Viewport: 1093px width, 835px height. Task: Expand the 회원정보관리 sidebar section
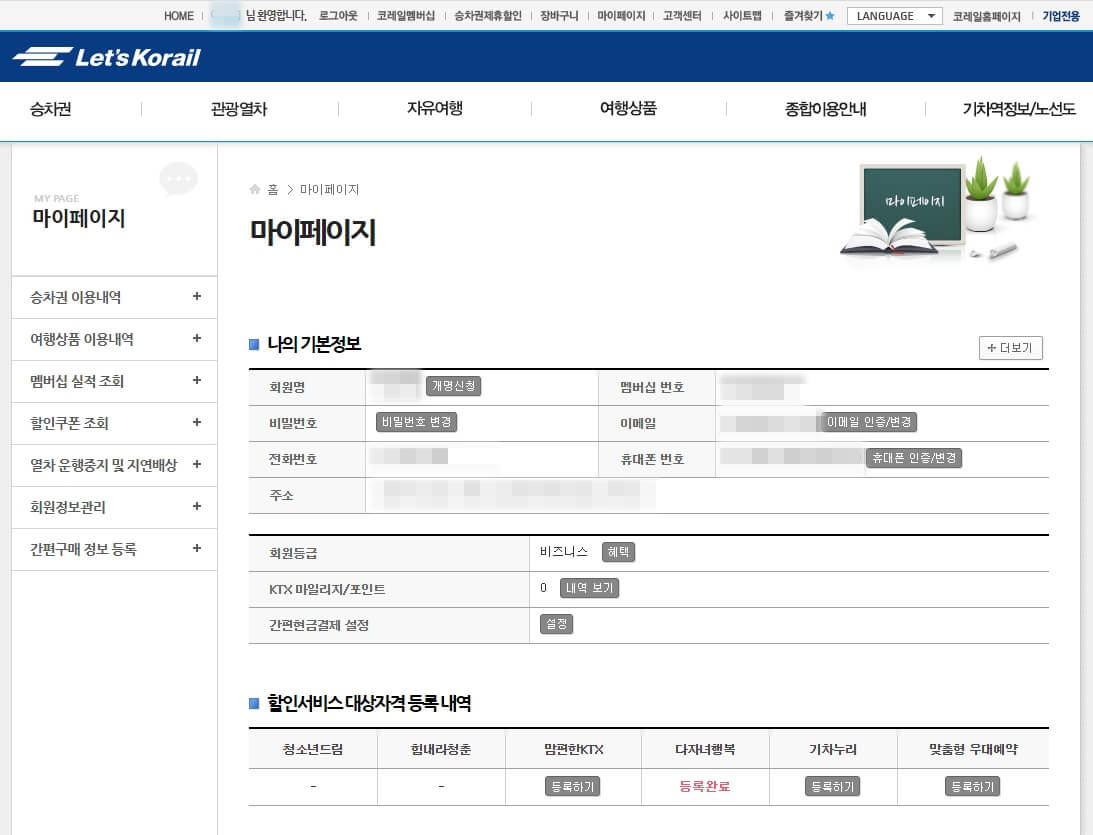coord(113,507)
